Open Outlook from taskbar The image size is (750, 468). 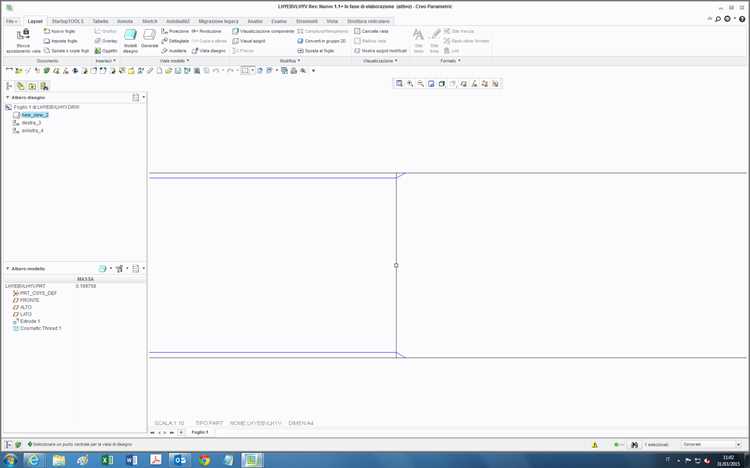(180, 460)
